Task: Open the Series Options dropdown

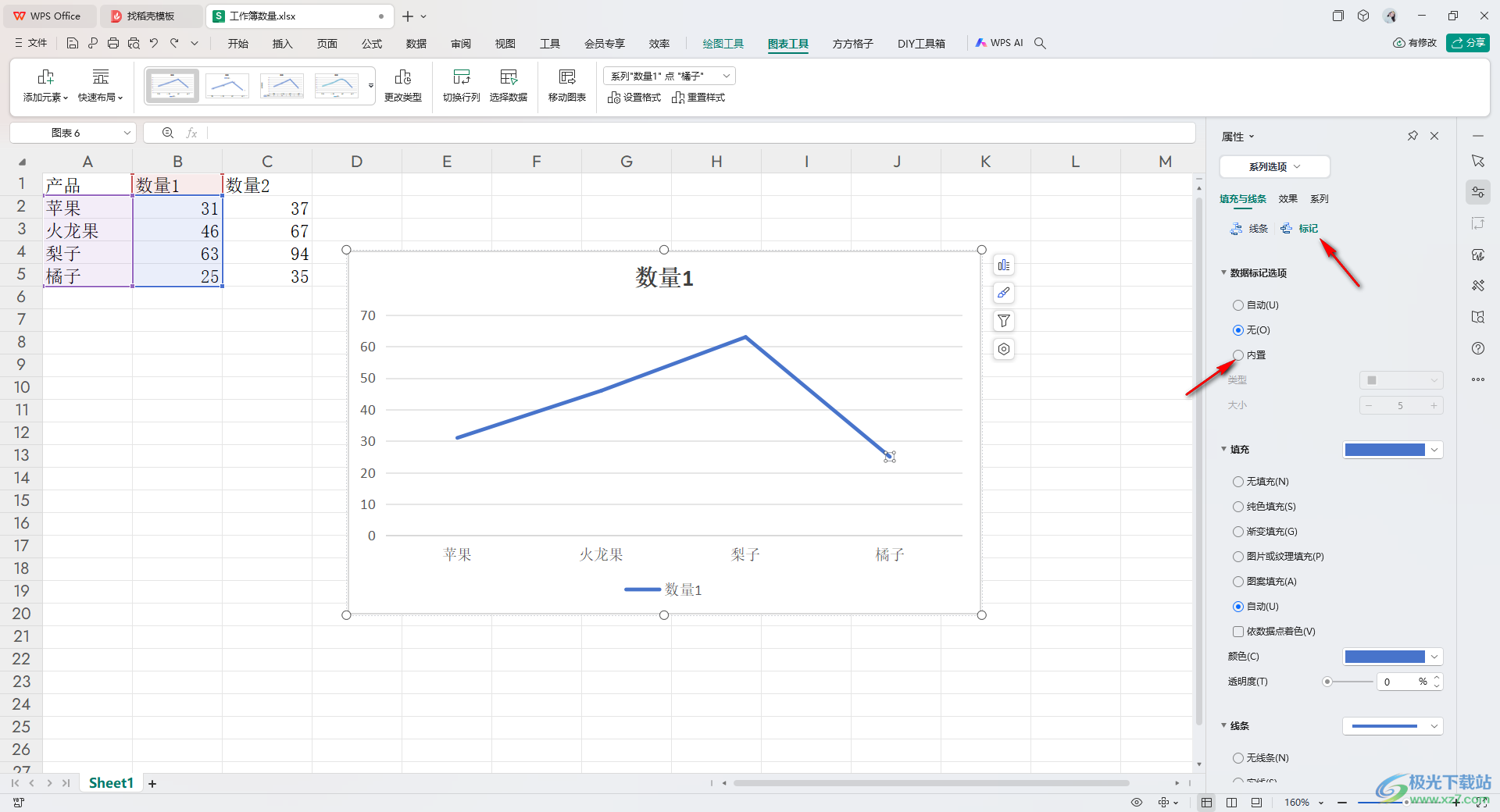Action: tap(1274, 167)
